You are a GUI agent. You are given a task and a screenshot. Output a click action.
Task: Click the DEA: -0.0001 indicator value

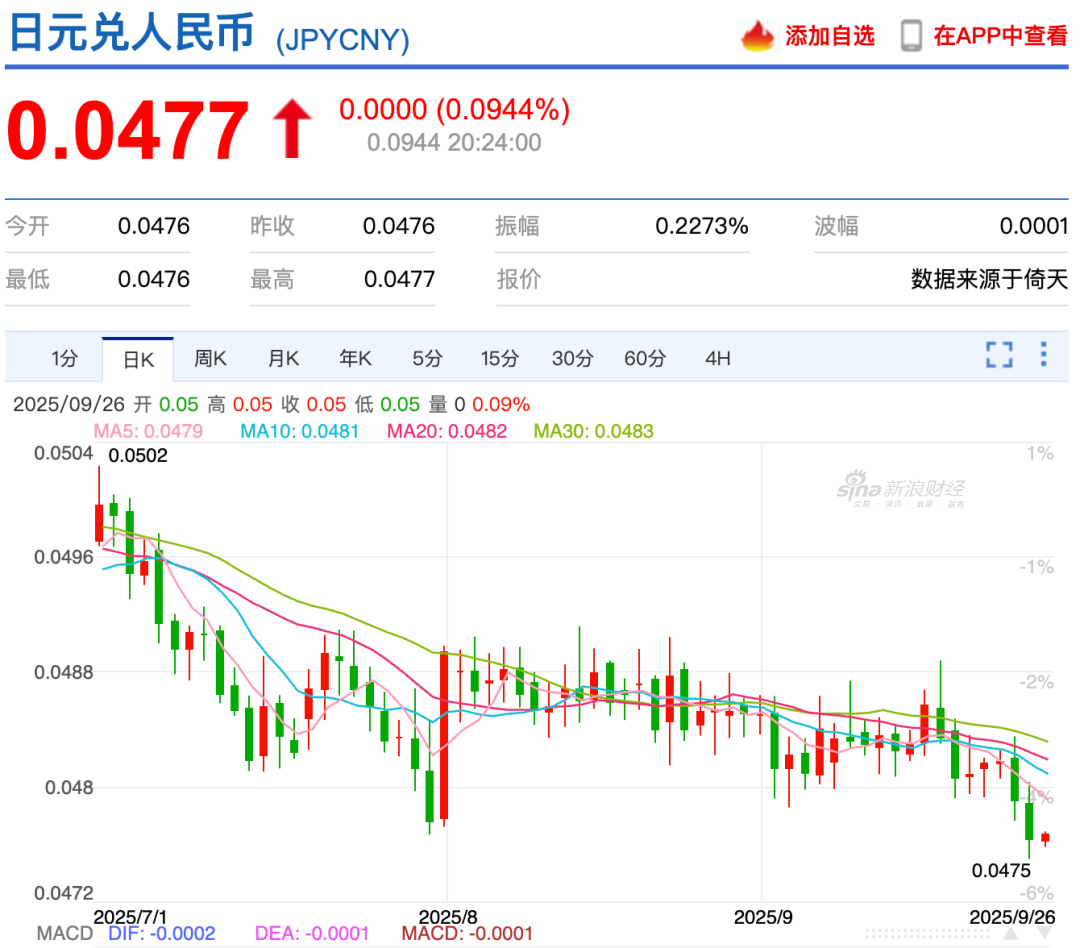pyautogui.click(x=312, y=934)
